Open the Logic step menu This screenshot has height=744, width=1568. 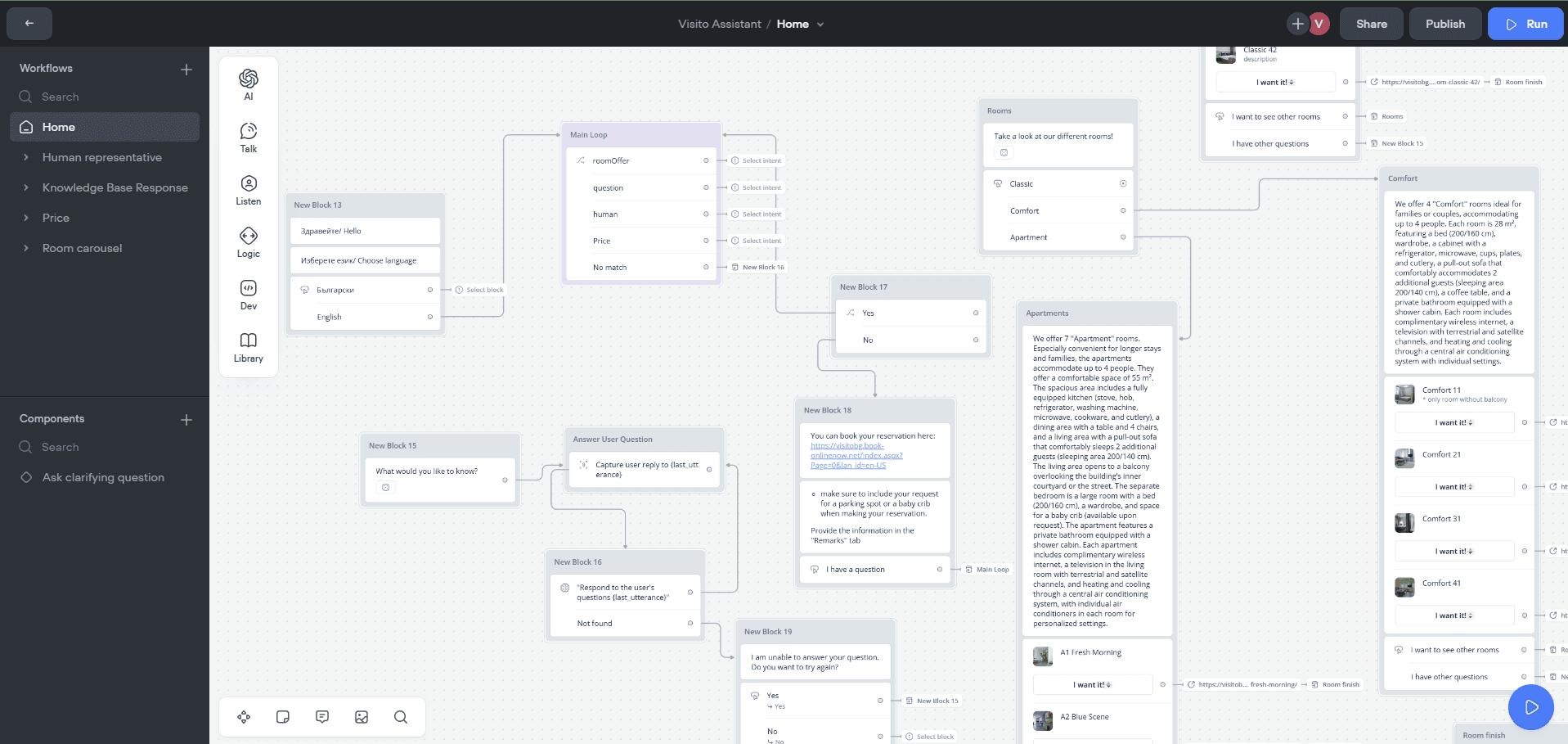[249, 241]
